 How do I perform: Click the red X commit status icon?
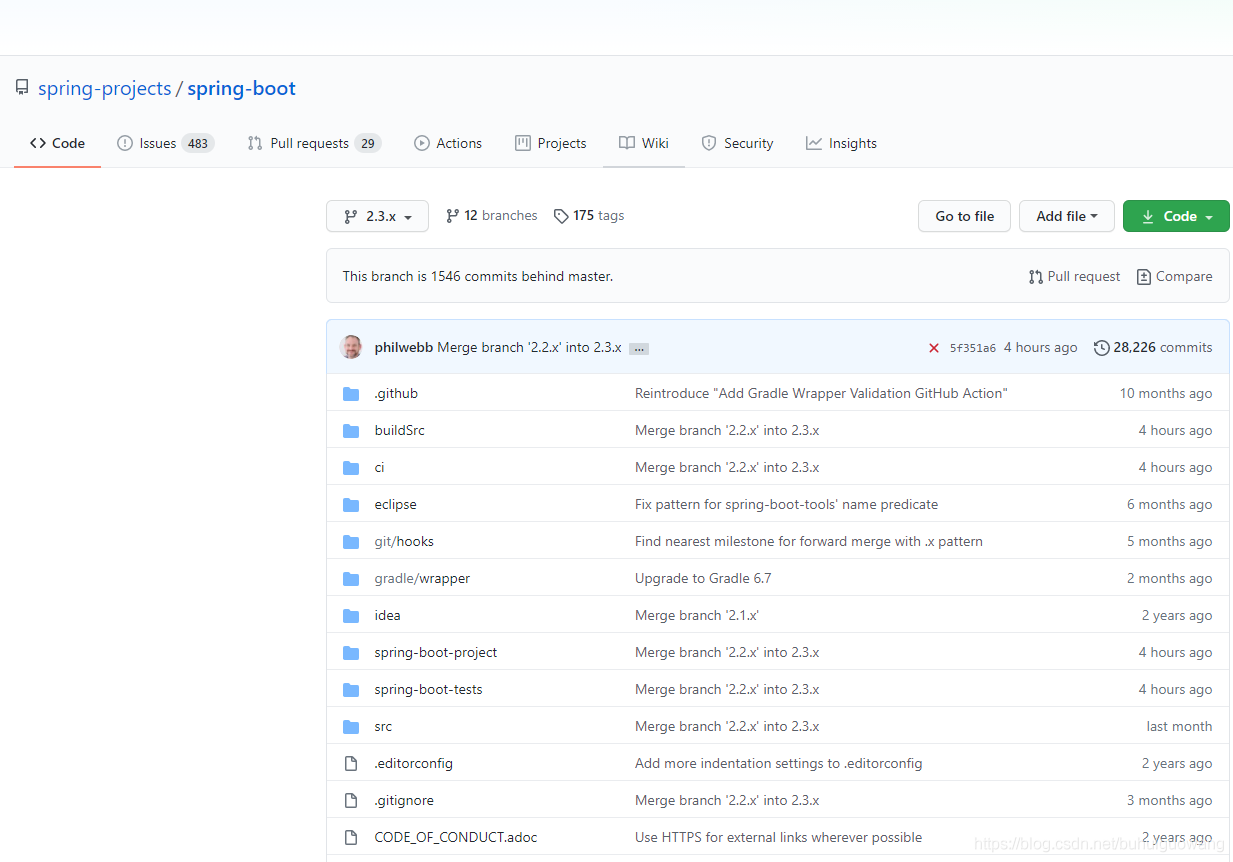(x=933, y=347)
